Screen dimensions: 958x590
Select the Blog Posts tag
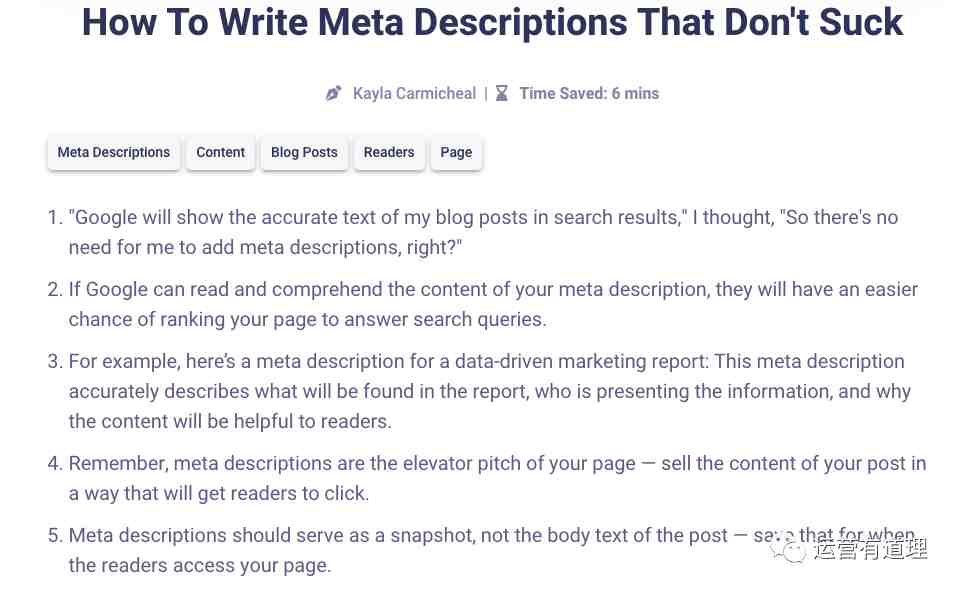point(304,153)
